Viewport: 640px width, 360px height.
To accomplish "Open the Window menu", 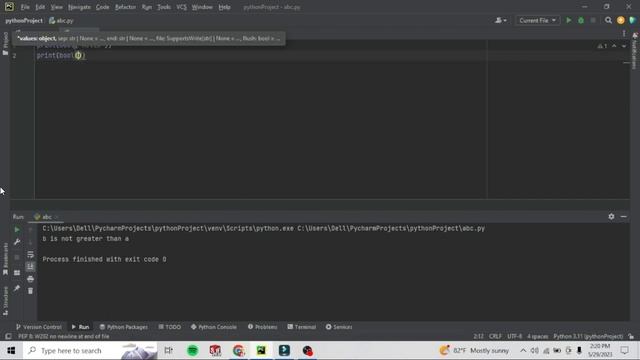I will click(x=202, y=7).
